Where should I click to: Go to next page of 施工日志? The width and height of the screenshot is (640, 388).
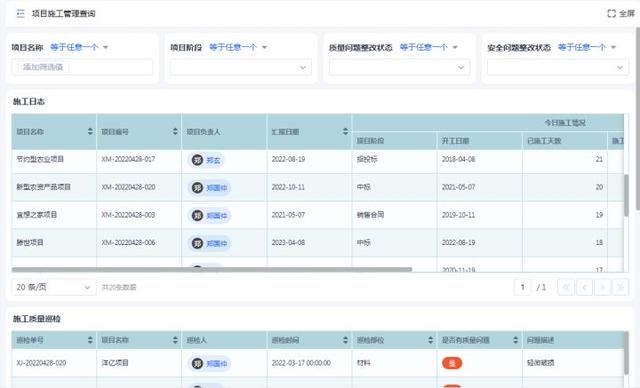pyautogui.click(x=602, y=287)
